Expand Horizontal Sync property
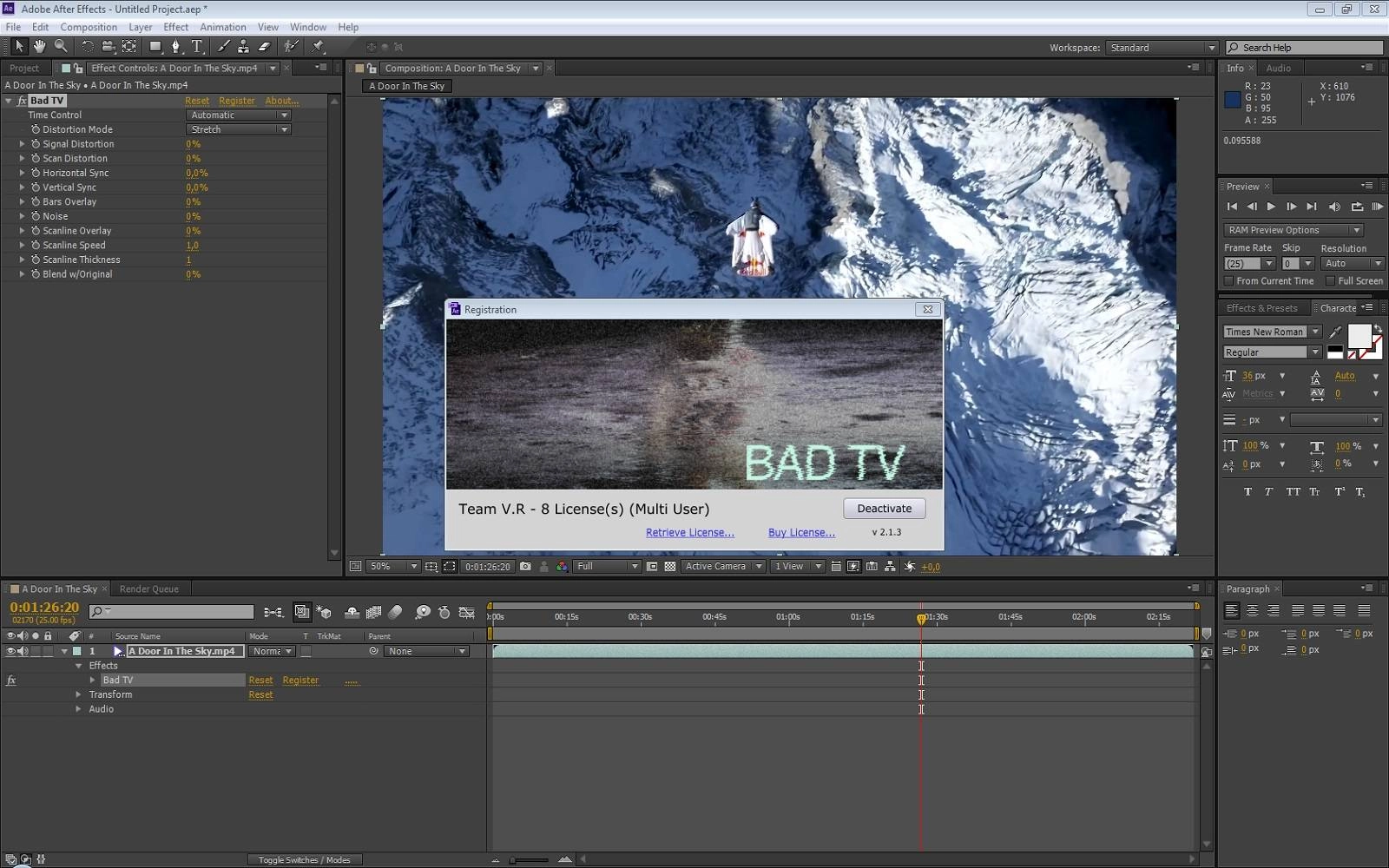 22,173
